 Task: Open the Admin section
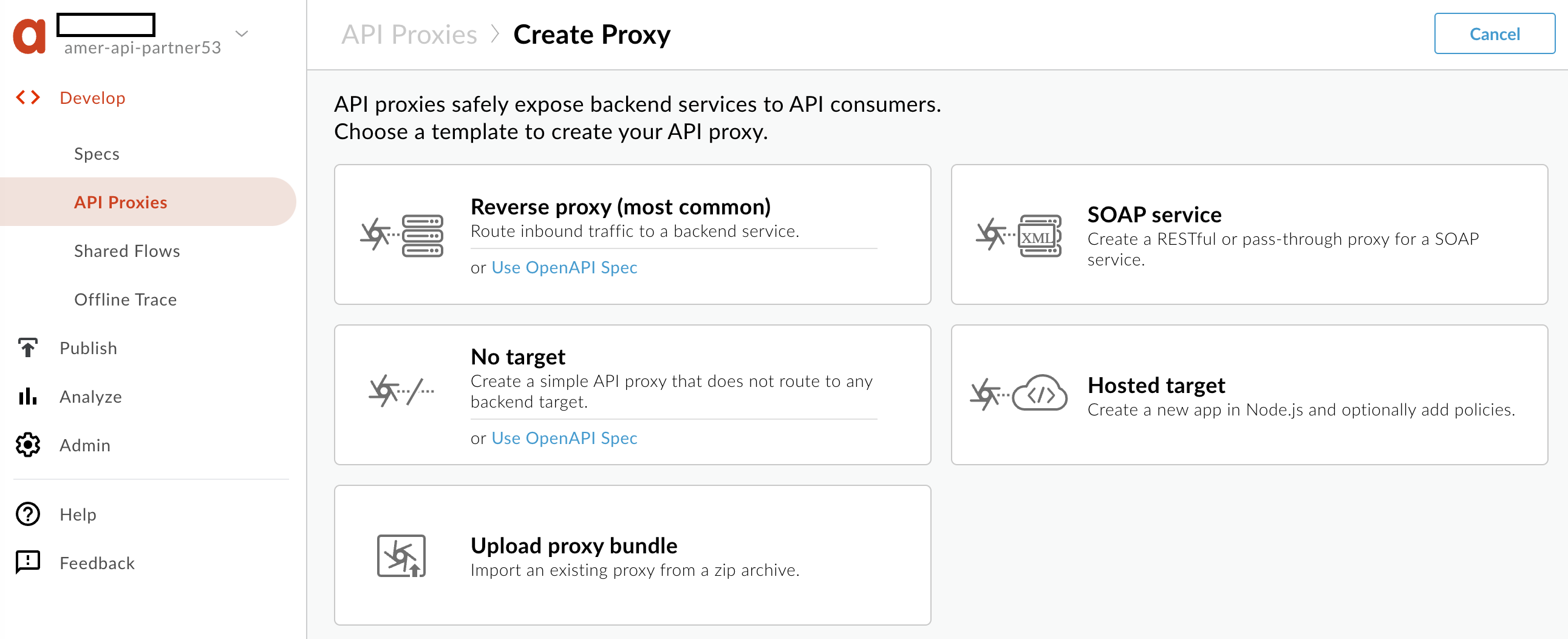[85, 445]
